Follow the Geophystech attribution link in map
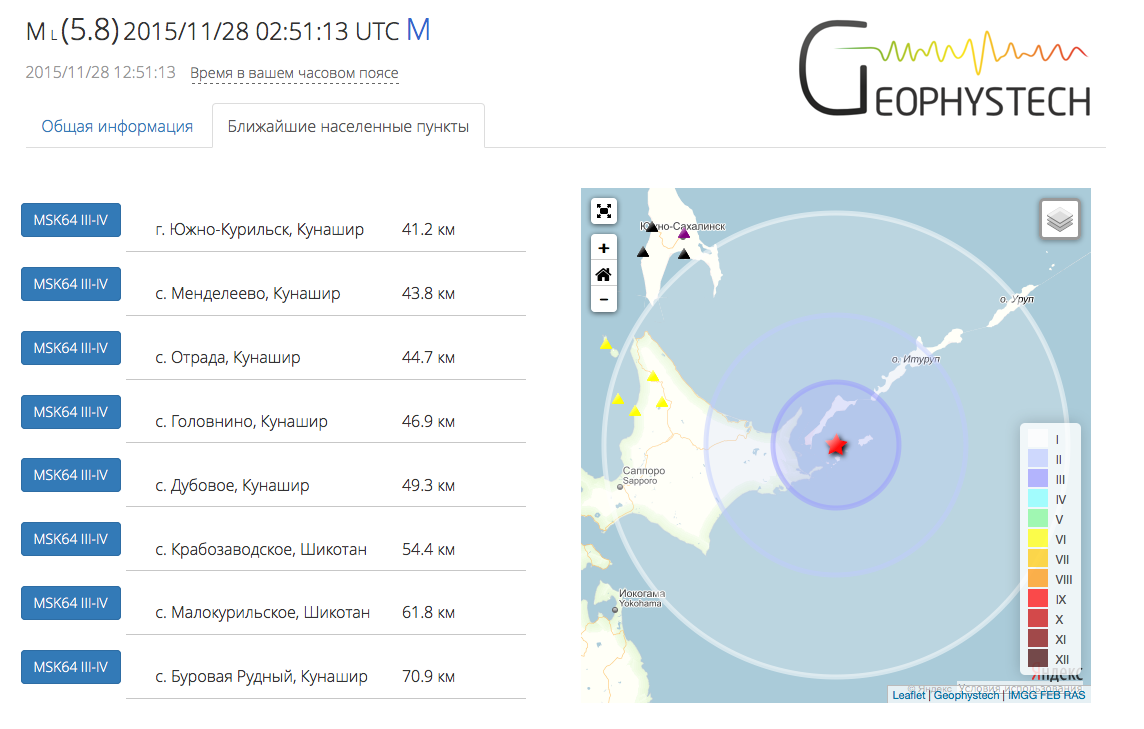The height and width of the screenshot is (729, 1144). click(x=965, y=695)
